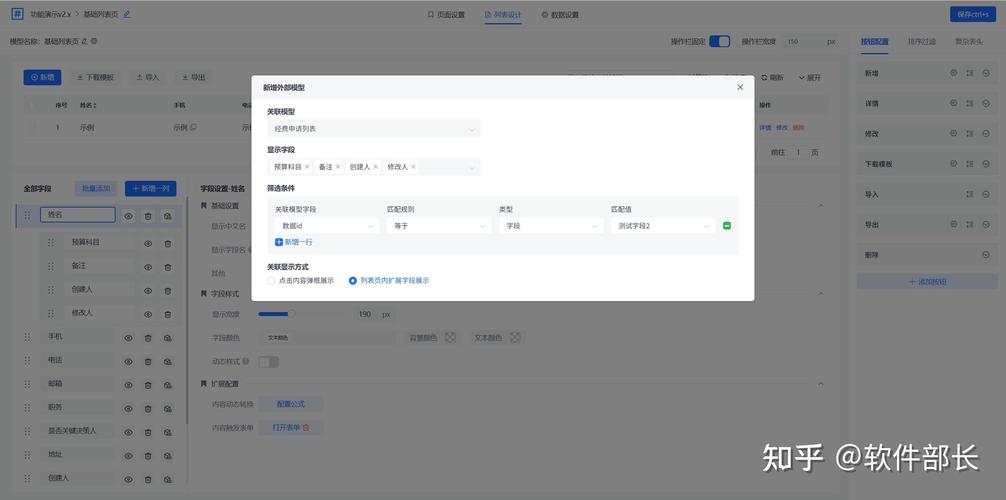The height and width of the screenshot is (500, 1006).
Task: Remove the 导出 button with minus-circle icon
Action: click(x=986, y=225)
